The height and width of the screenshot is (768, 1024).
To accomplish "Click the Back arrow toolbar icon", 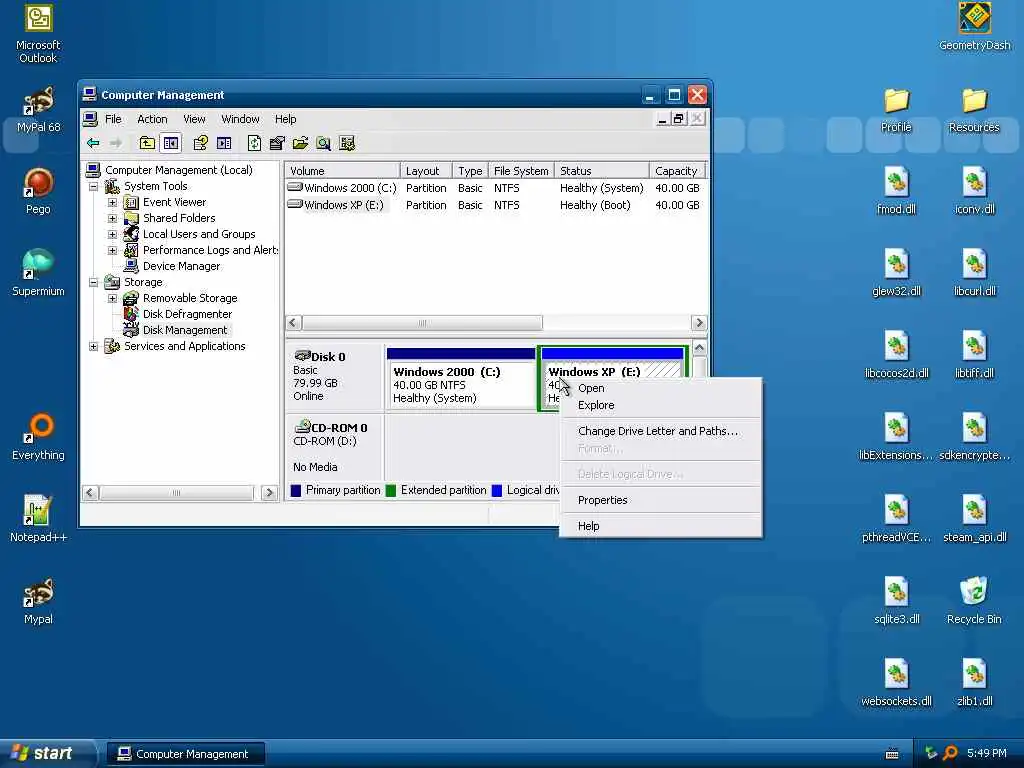I will pos(93,143).
